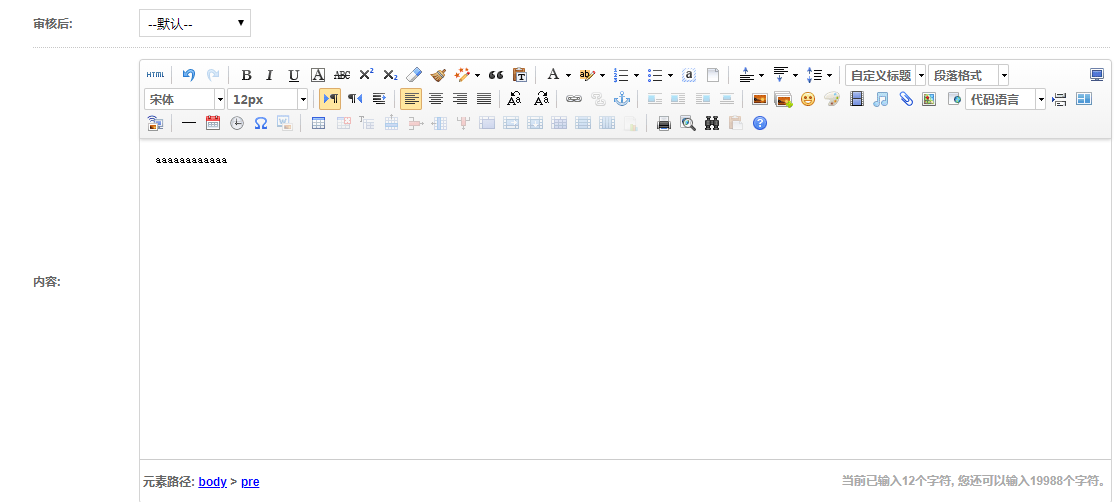Set left-to-right text direction

(330, 99)
